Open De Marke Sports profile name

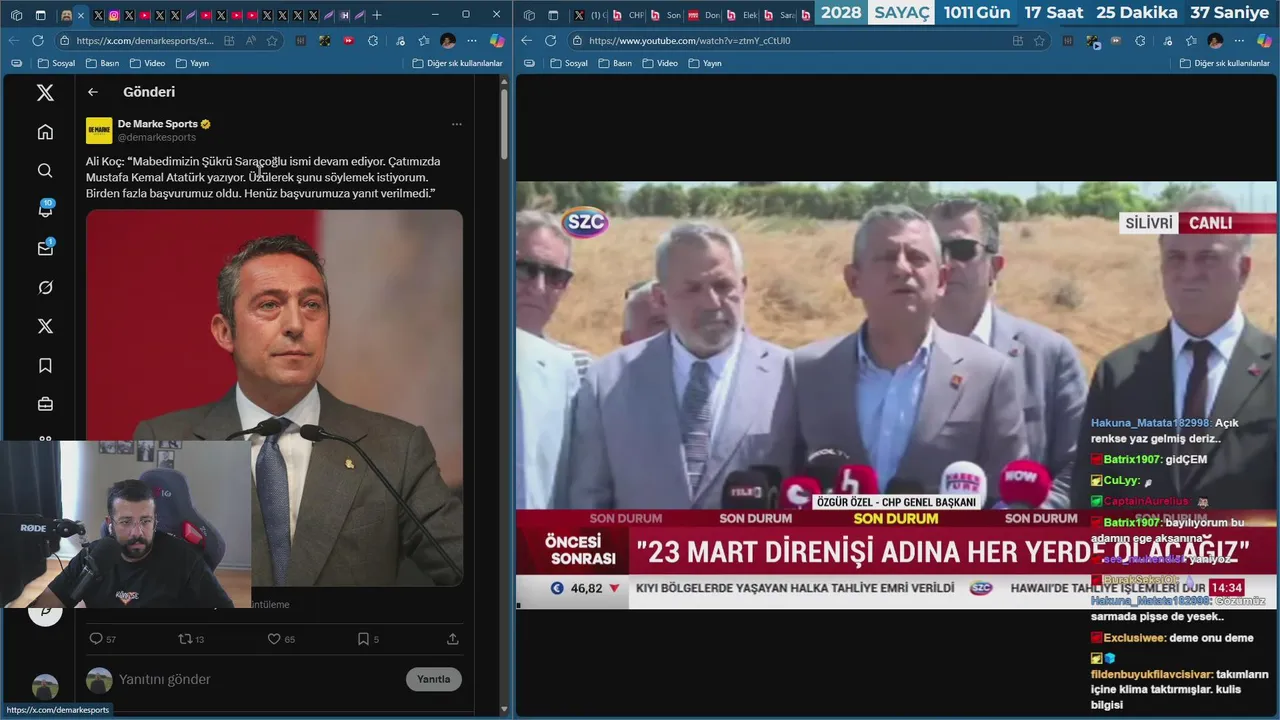click(158, 124)
